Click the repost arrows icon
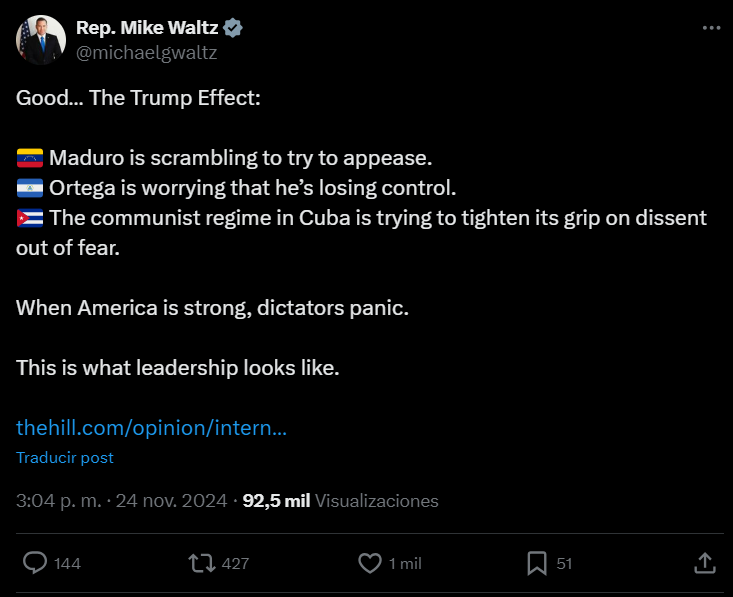Viewport: 733px width, 597px height. point(202,563)
